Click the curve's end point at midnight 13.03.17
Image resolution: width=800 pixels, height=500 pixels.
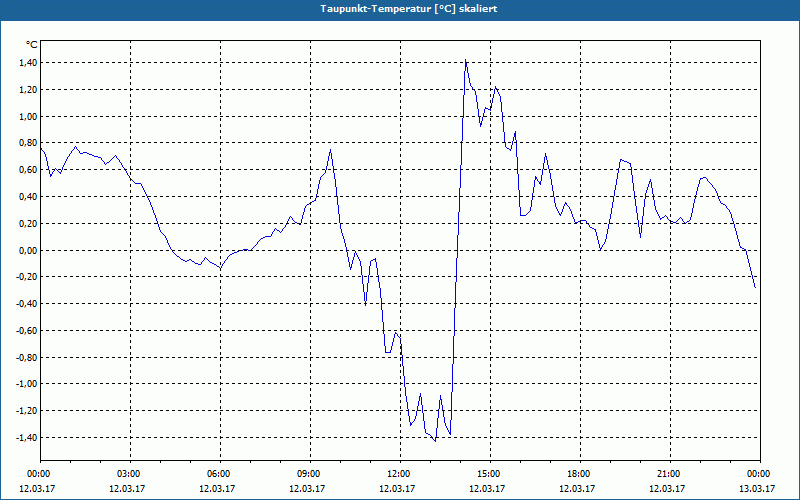pyautogui.click(x=755, y=288)
